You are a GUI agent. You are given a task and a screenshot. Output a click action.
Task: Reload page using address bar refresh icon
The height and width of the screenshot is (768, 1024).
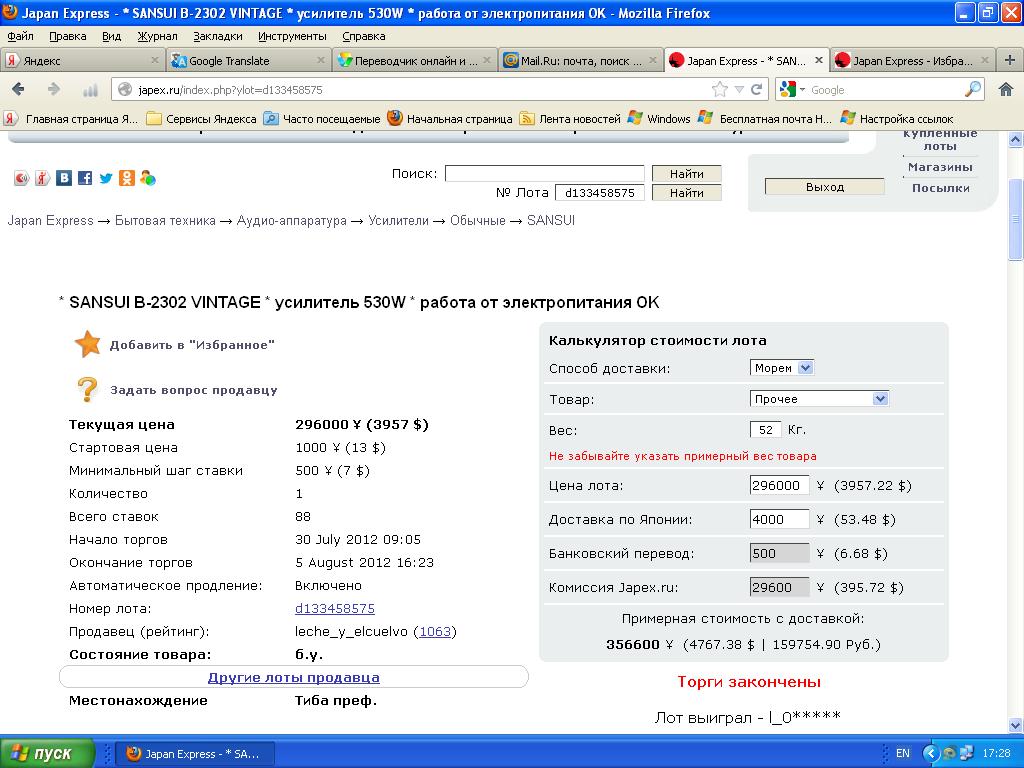coord(757,89)
